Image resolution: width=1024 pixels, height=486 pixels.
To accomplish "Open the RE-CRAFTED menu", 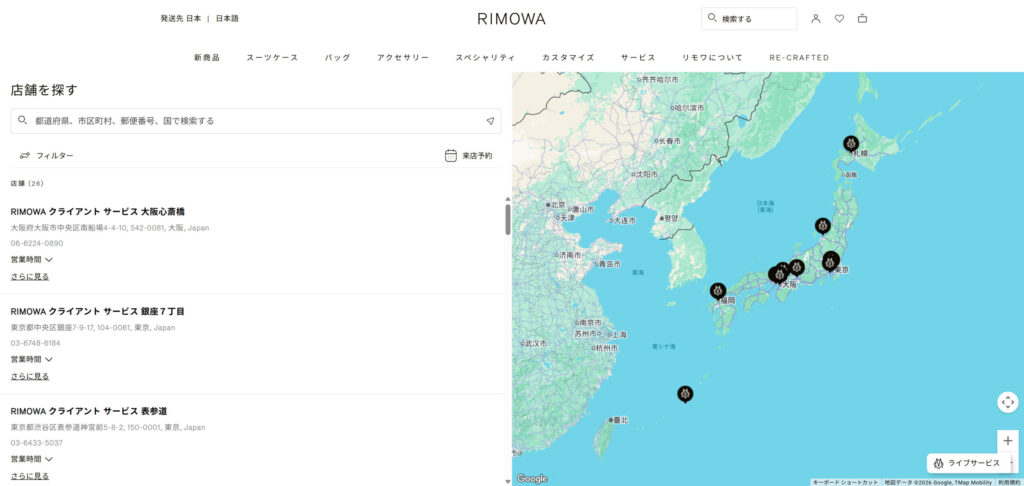I will tap(799, 57).
